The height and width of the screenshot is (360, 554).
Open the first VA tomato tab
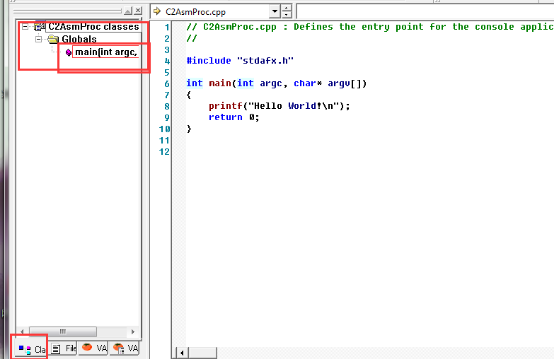pyautogui.click(x=94, y=348)
